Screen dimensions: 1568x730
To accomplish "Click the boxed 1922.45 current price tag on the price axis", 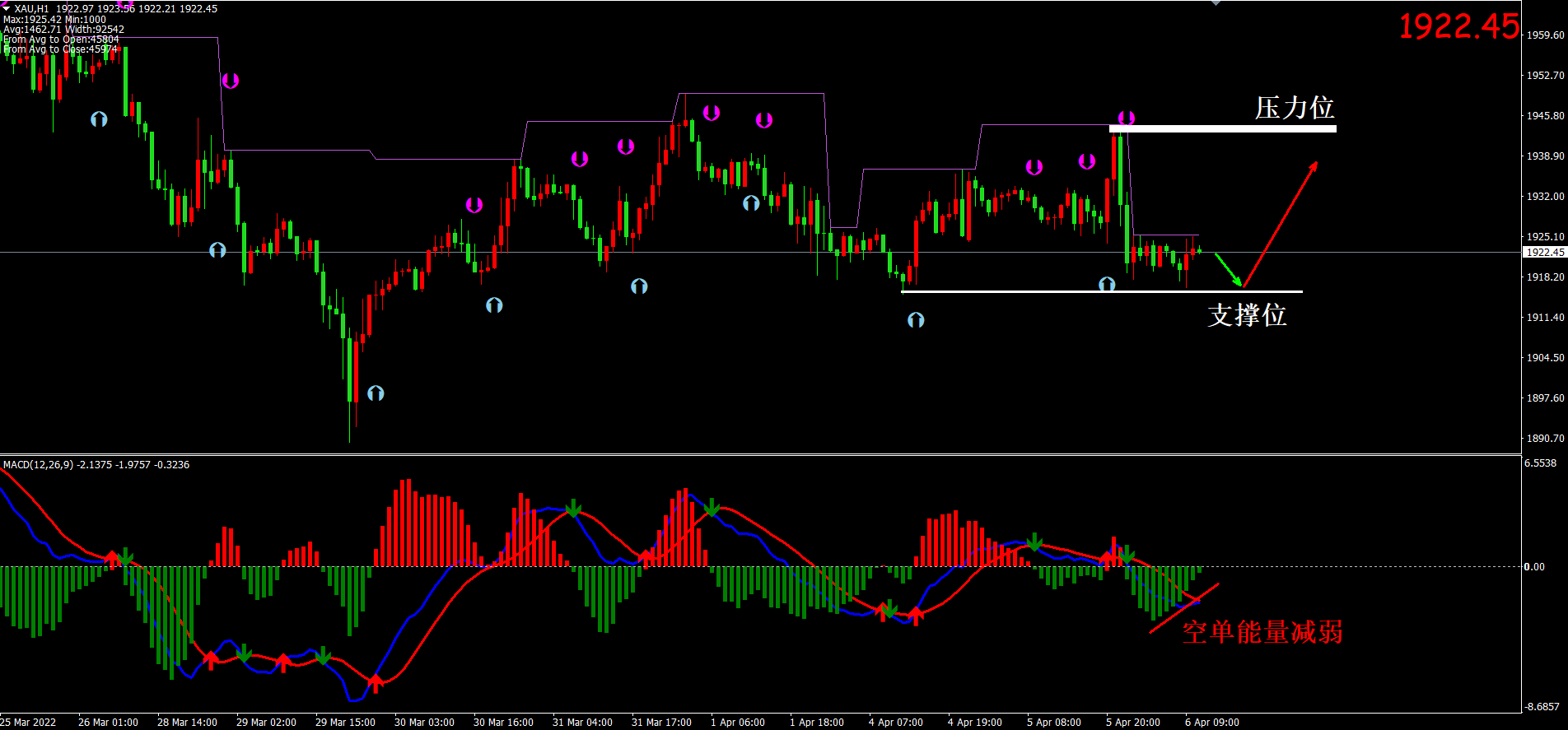I will (1544, 253).
